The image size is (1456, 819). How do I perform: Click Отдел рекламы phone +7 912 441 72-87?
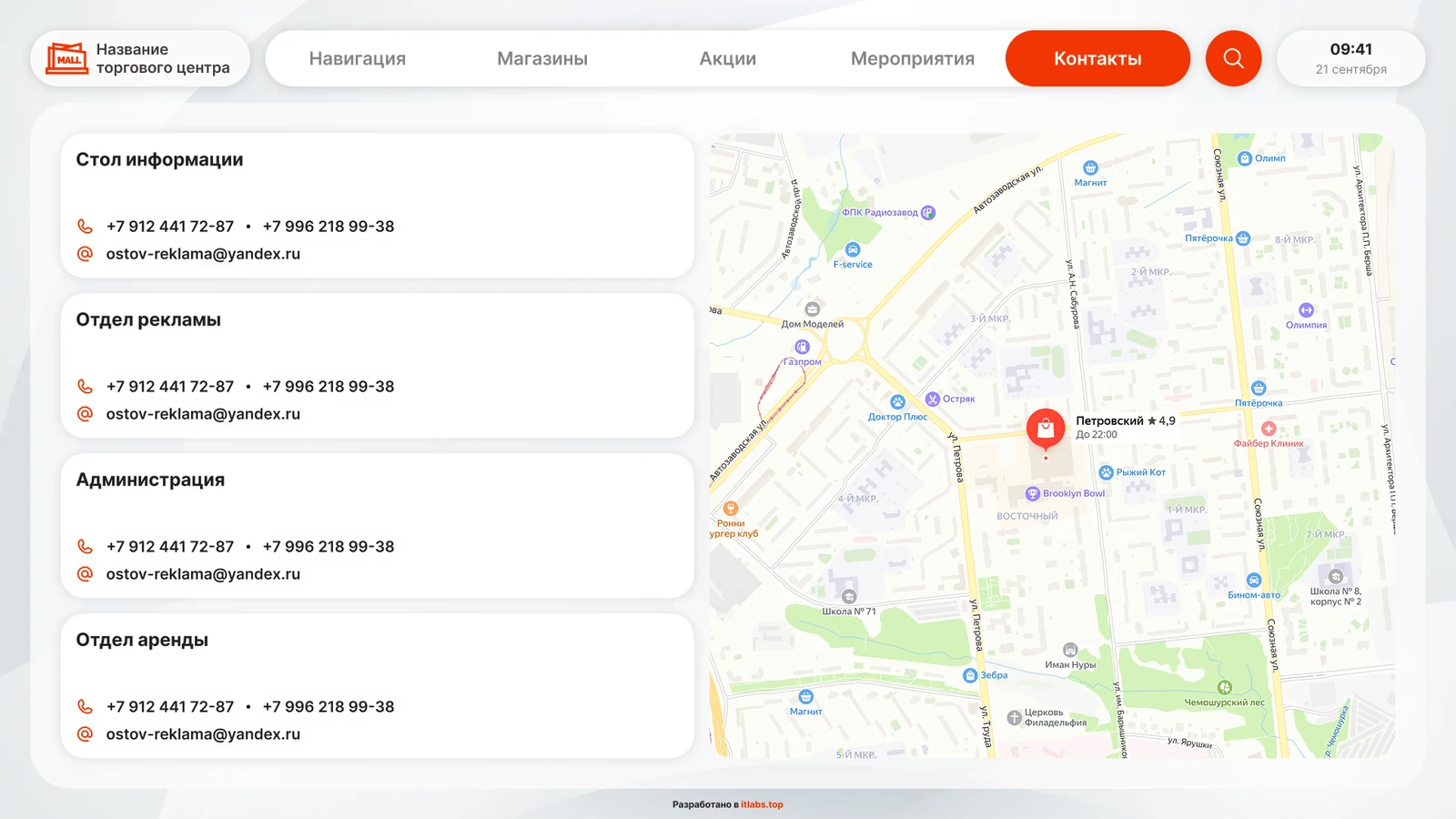[170, 387]
